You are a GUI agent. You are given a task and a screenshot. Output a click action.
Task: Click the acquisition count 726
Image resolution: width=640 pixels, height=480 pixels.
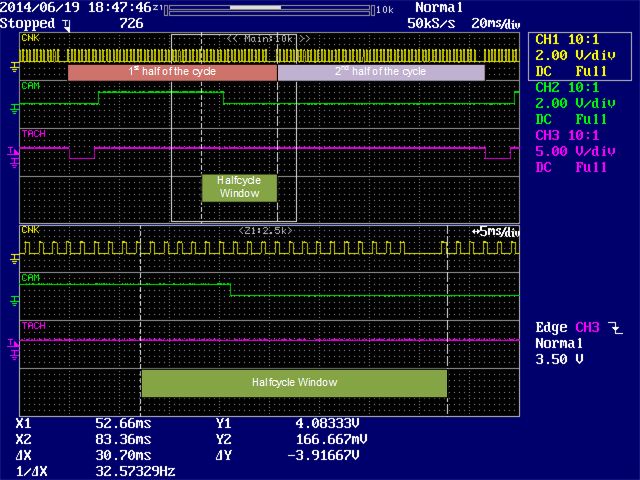tap(131, 23)
